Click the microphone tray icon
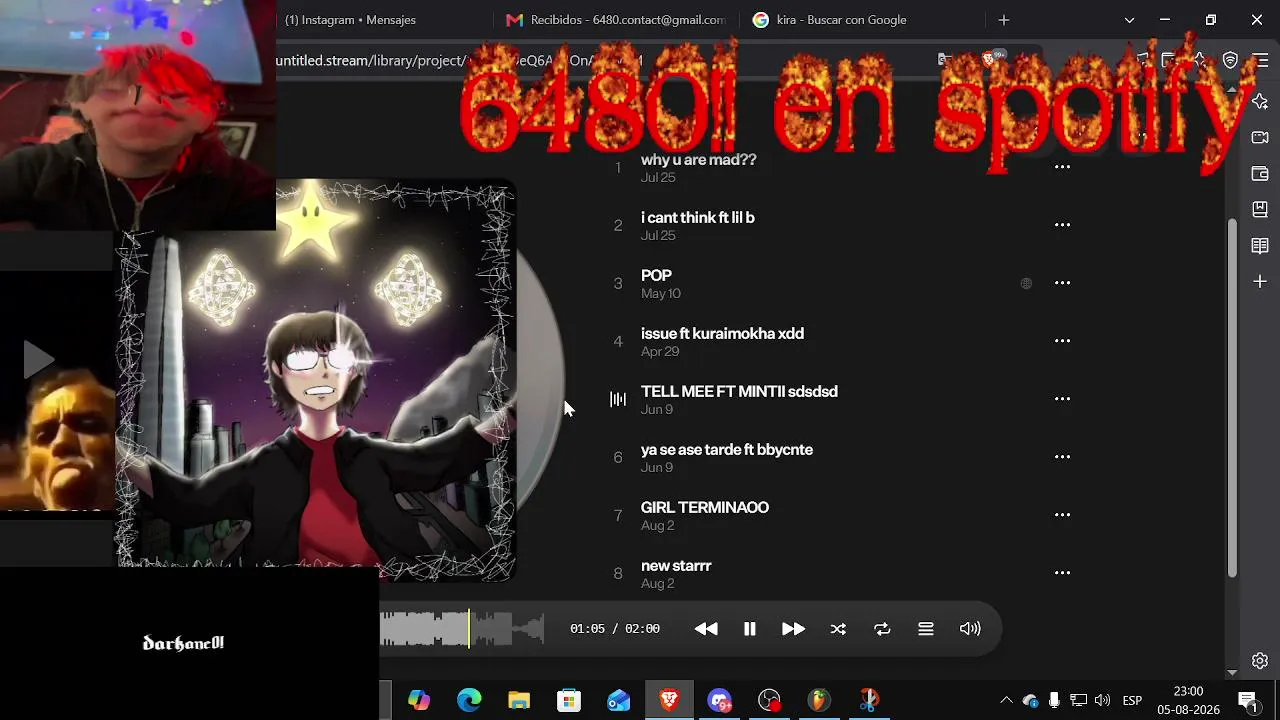 coord(1054,700)
